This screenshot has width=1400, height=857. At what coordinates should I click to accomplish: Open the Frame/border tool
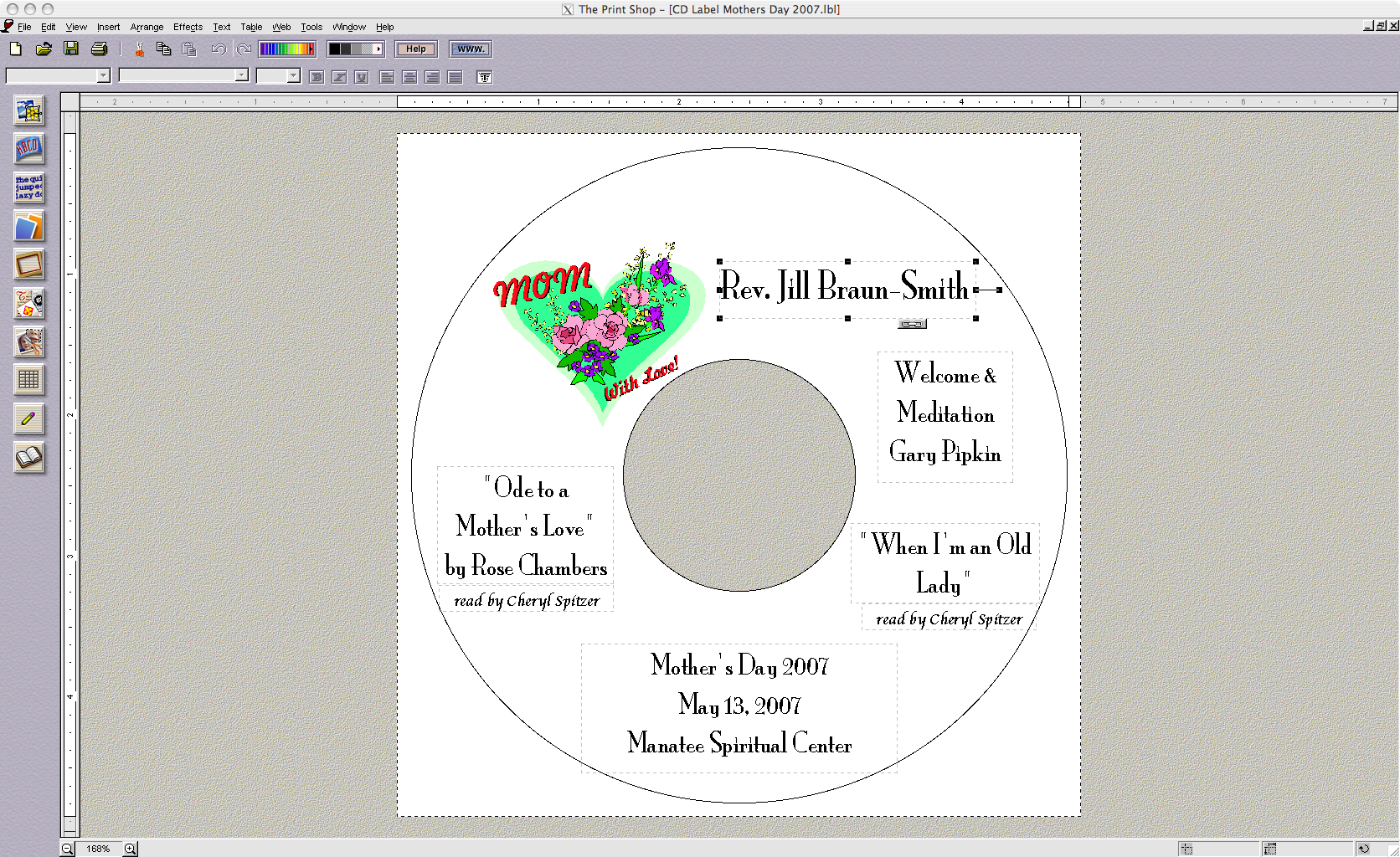[29, 265]
